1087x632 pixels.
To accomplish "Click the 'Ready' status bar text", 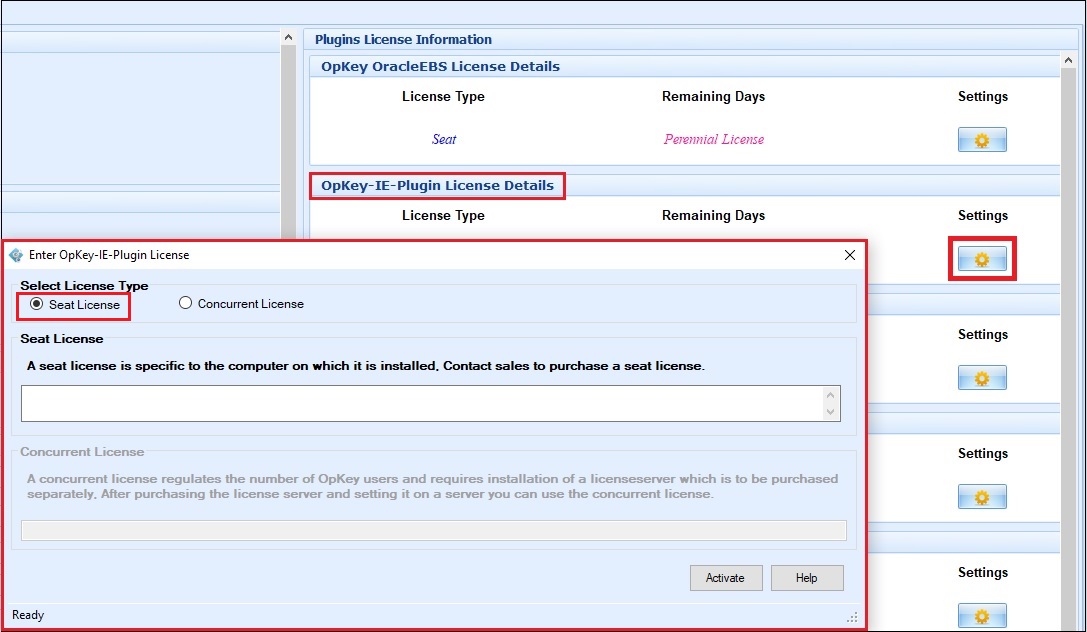I will coord(28,615).
